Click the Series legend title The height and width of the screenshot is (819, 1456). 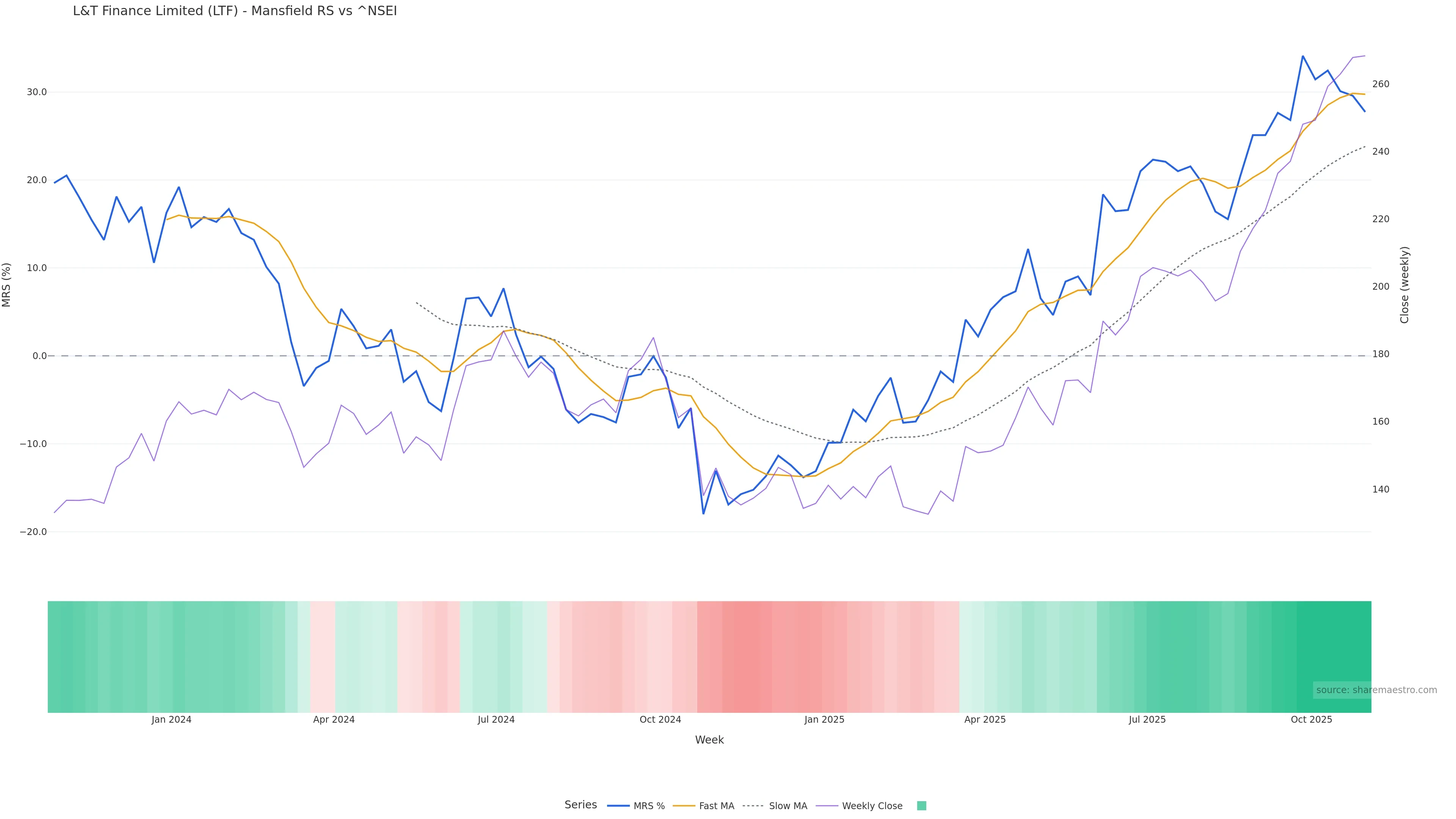[x=581, y=805]
